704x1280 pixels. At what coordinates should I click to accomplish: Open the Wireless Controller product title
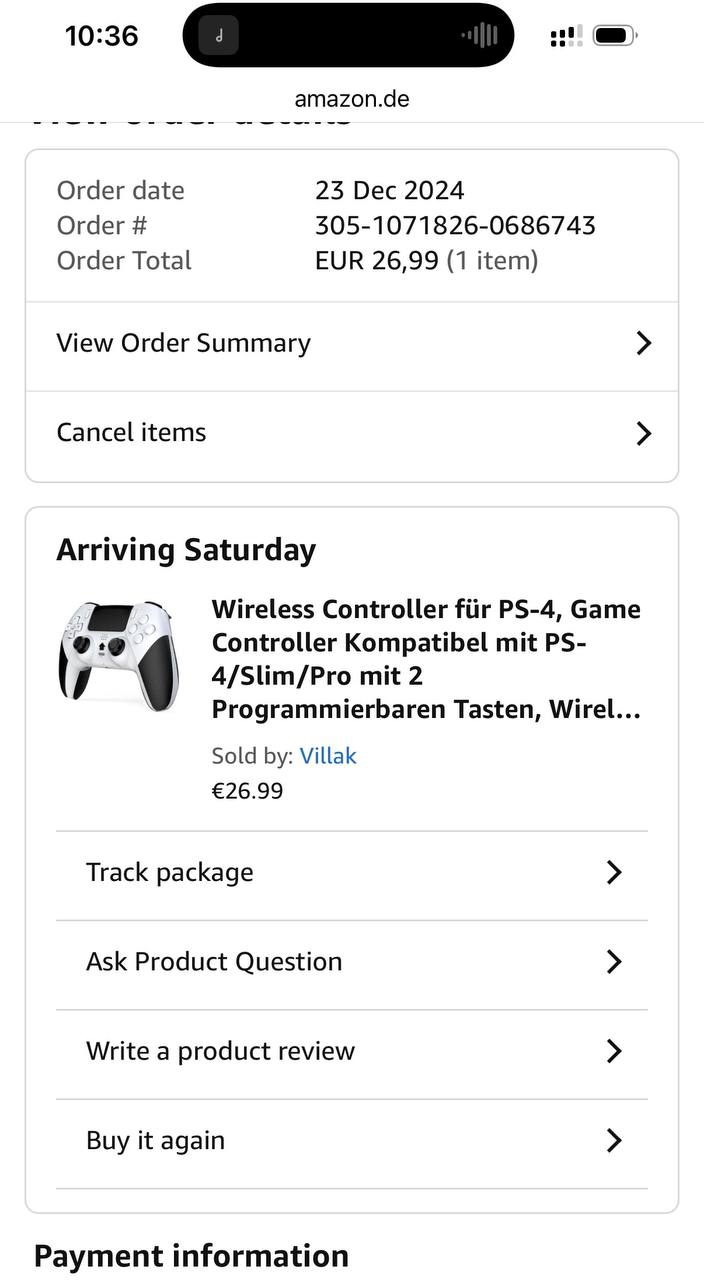click(426, 660)
